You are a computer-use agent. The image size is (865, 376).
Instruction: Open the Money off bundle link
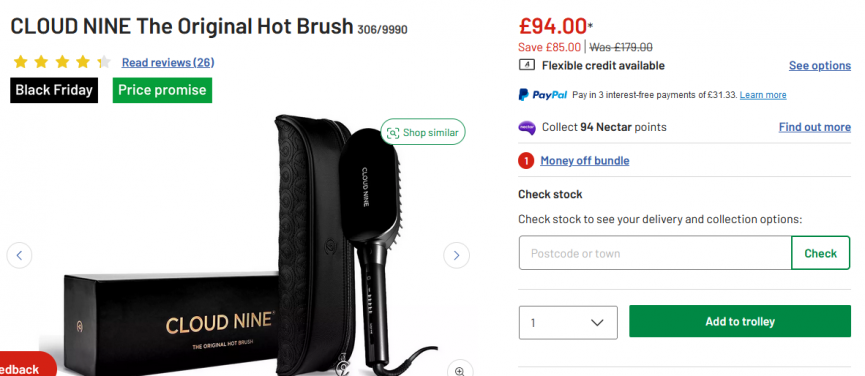[x=585, y=161]
